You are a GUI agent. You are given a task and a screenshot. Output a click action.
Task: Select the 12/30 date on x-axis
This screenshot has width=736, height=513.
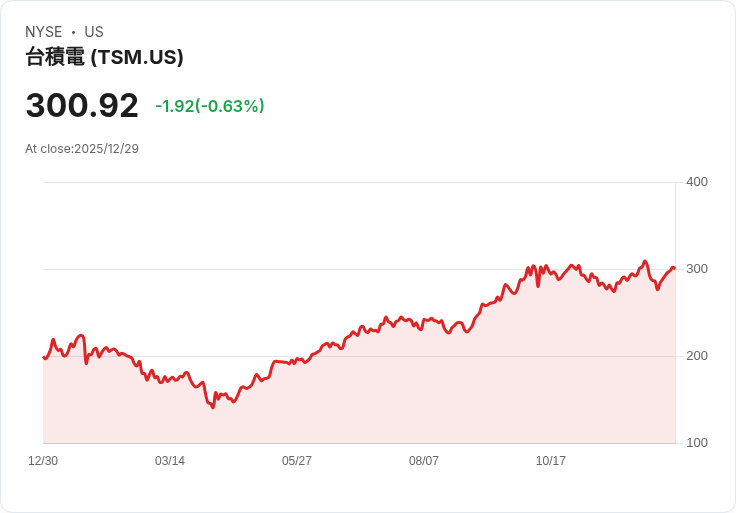(43, 461)
